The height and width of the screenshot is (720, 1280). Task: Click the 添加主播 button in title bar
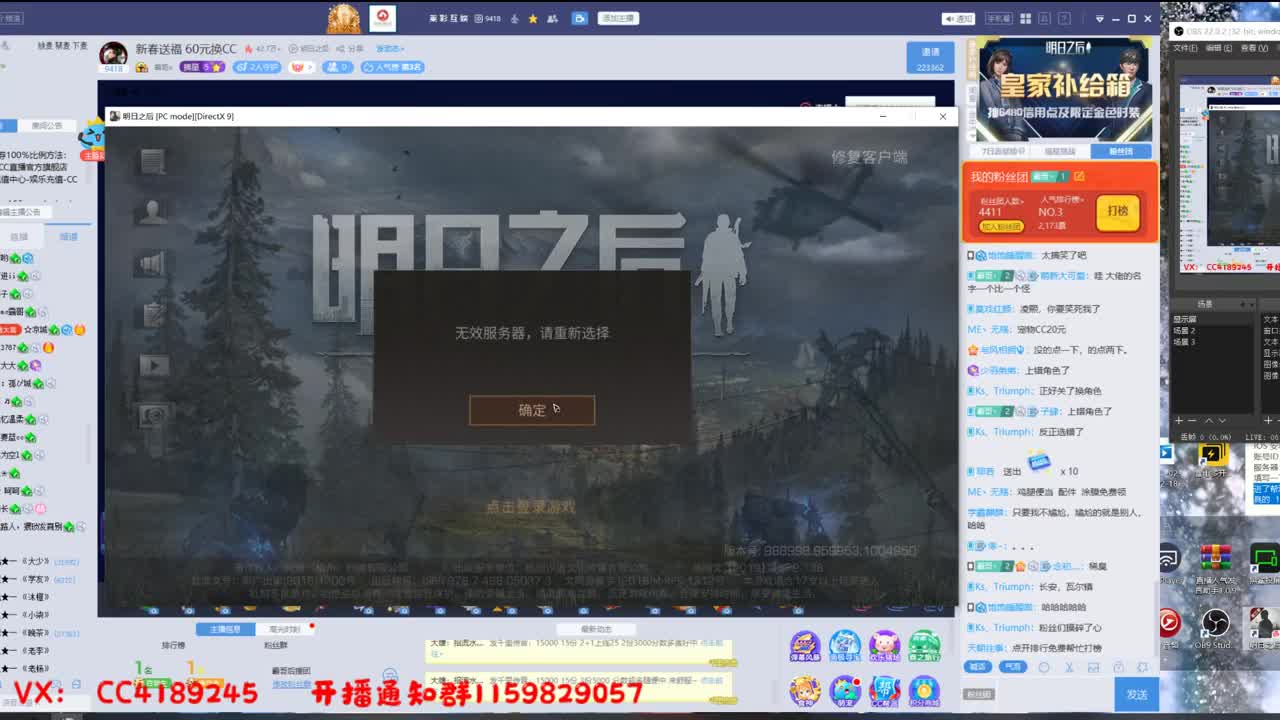click(x=618, y=18)
